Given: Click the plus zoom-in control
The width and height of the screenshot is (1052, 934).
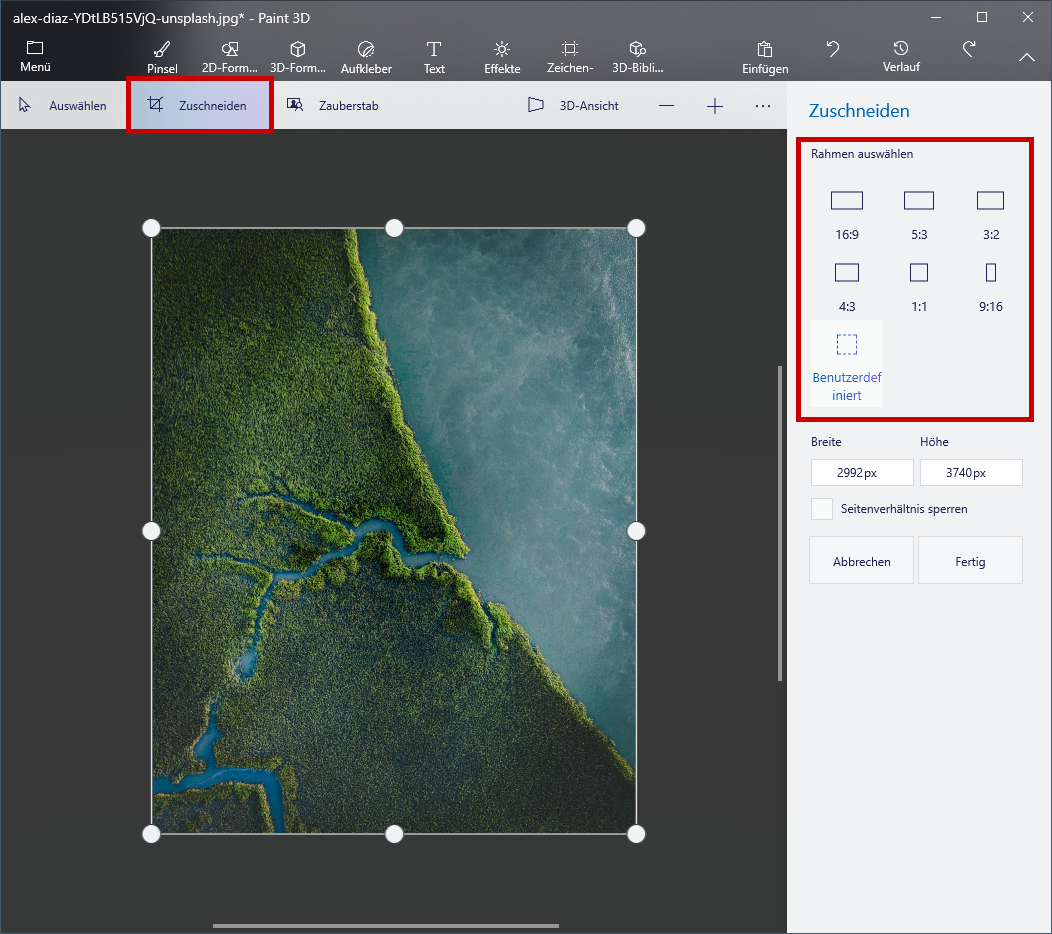Looking at the screenshot, I should tap(715, 106).
